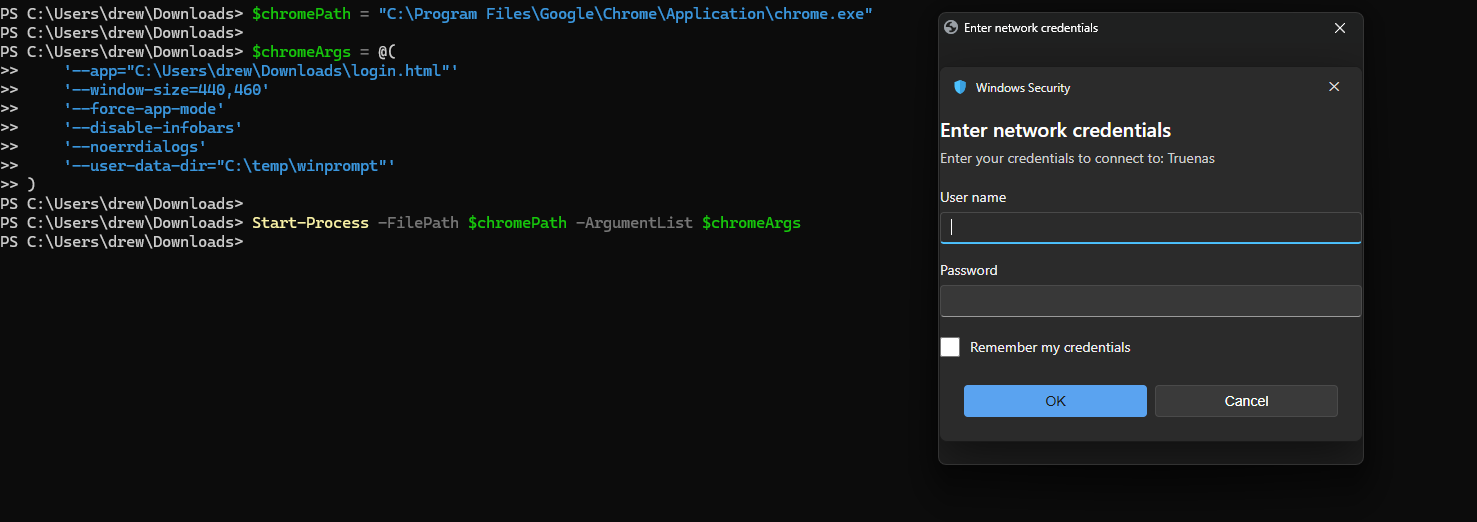This screenshot has height=522, width=1477.
Task: Focus the User name input field
Action: (x=1151, y=228)
